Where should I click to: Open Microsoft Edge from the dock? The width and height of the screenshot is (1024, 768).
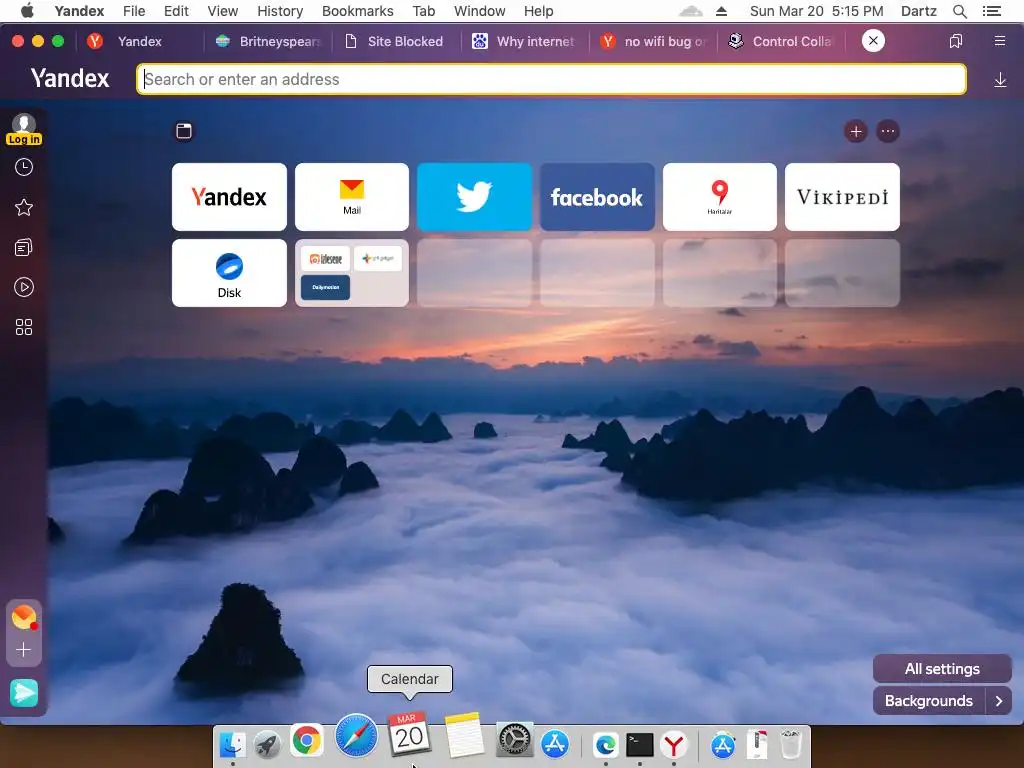(x=605, y=744)
